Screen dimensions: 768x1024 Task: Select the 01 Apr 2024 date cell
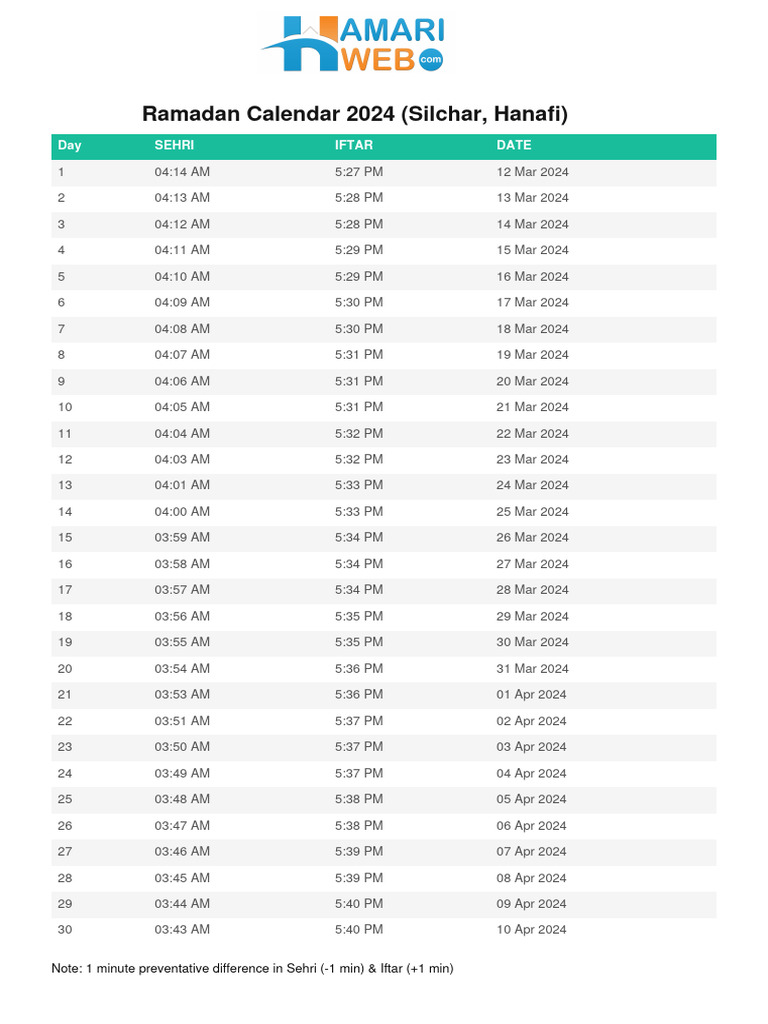click(x=531, y=694)
